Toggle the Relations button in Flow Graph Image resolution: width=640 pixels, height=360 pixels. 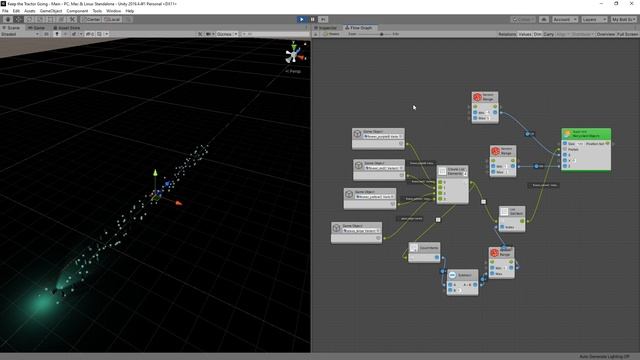click(x=507, y=34)
